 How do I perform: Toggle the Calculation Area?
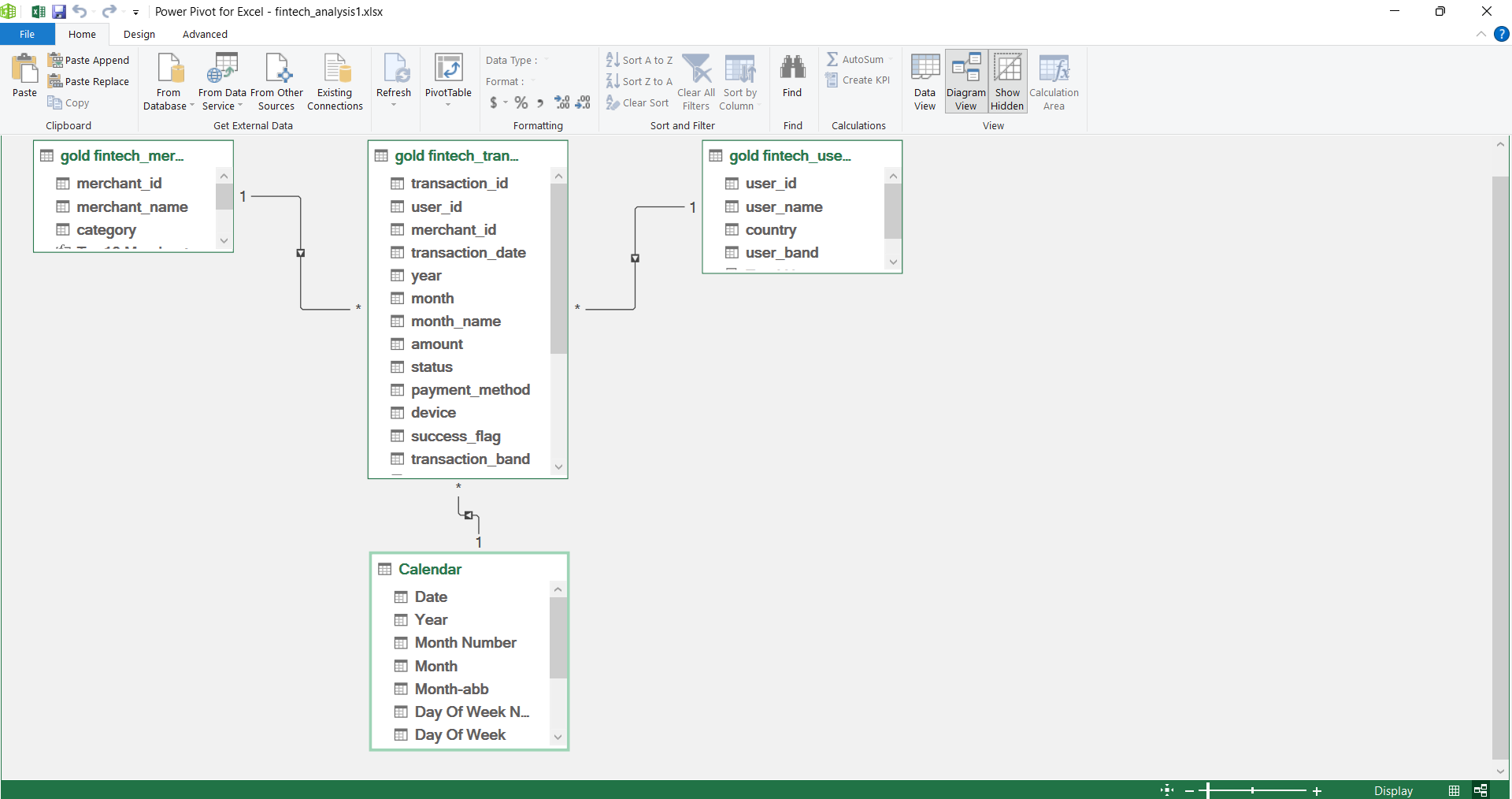pos(1054,82)
